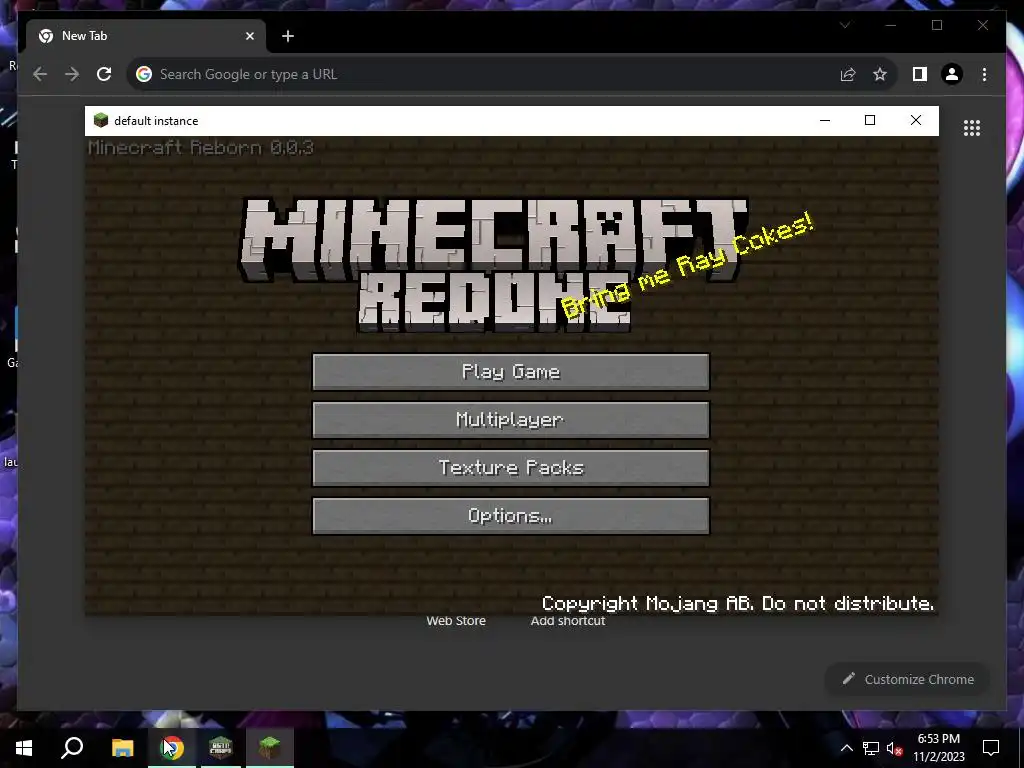Screen dimensions: 1024x768
Task: Open Windows taskbar search
Action: 72,748
